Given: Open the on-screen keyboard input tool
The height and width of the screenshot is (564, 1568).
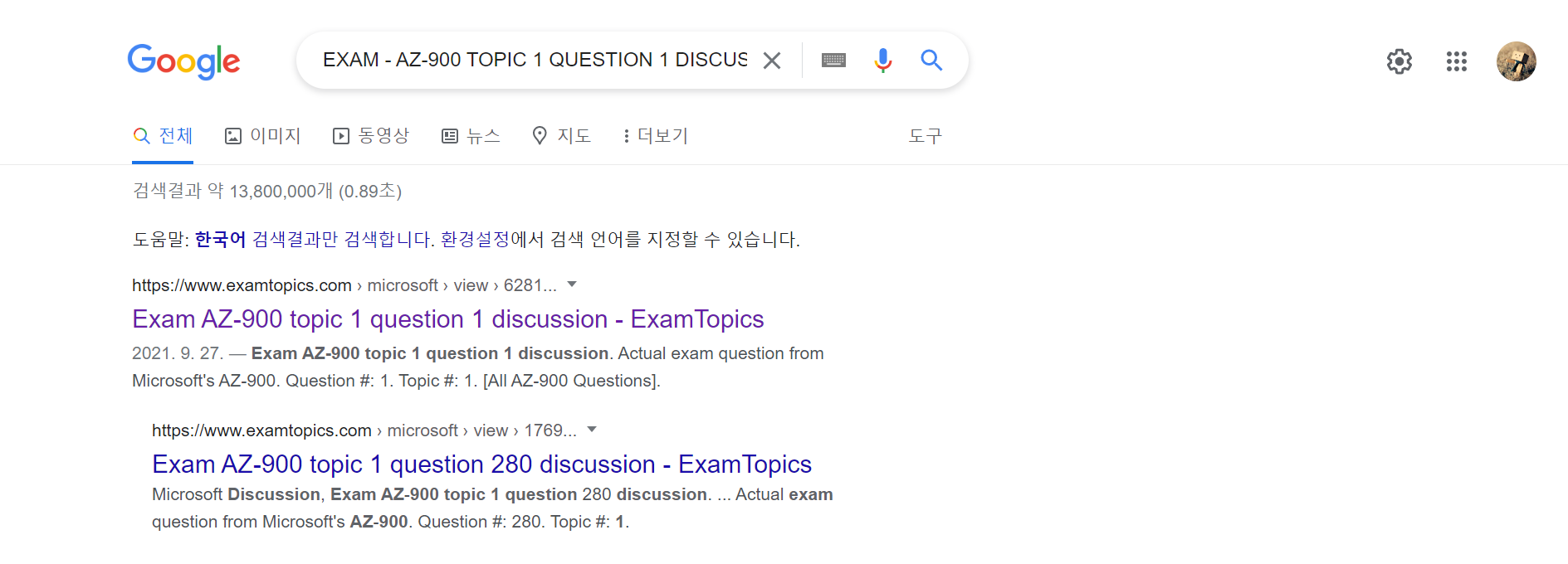Looking at the screenshot, I should (833, 61).
